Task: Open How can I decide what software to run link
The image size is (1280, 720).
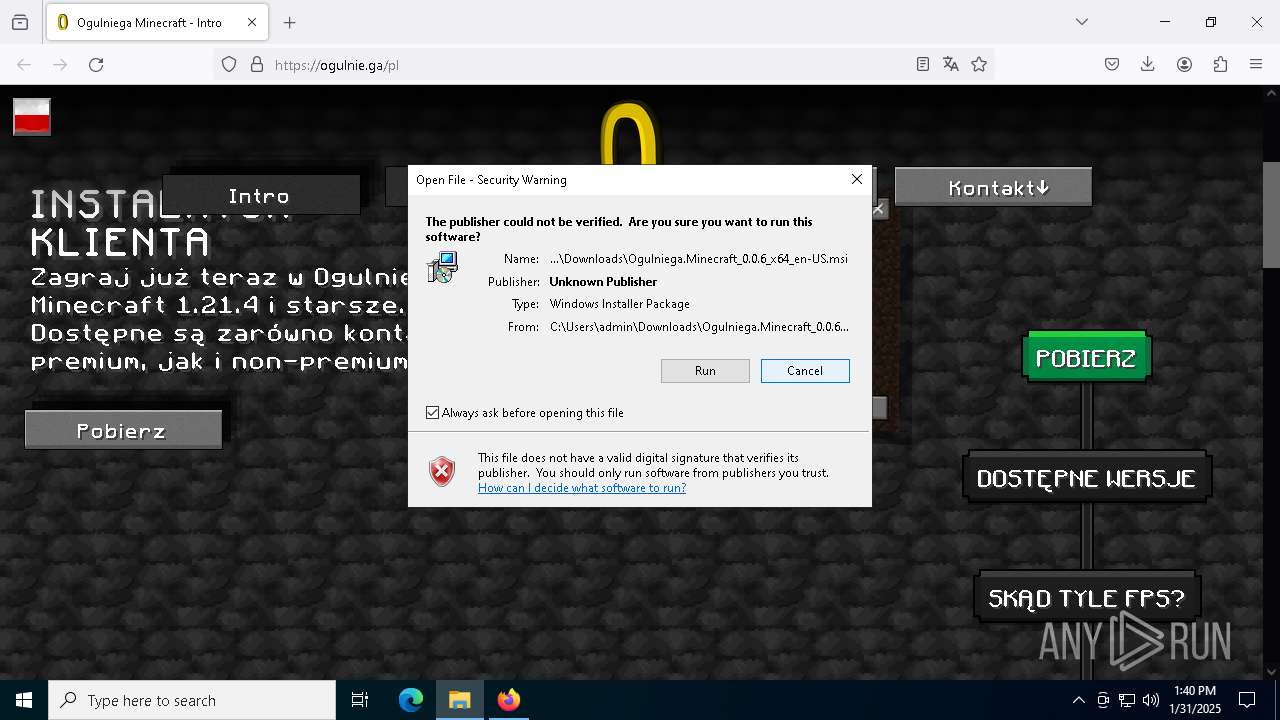Action: [x=582, y=488]
